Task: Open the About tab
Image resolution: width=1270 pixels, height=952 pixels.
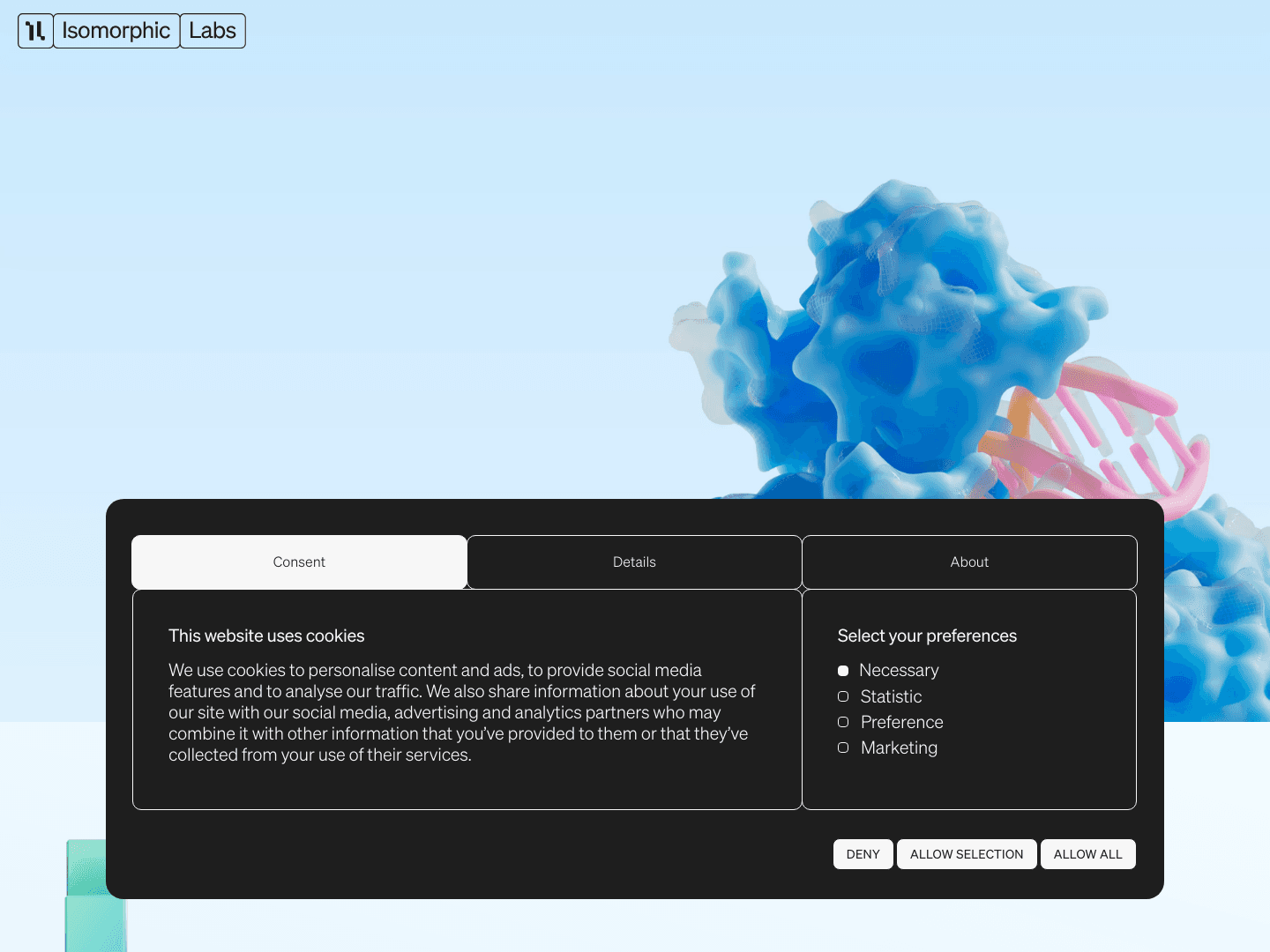Action: click(969, 562)
